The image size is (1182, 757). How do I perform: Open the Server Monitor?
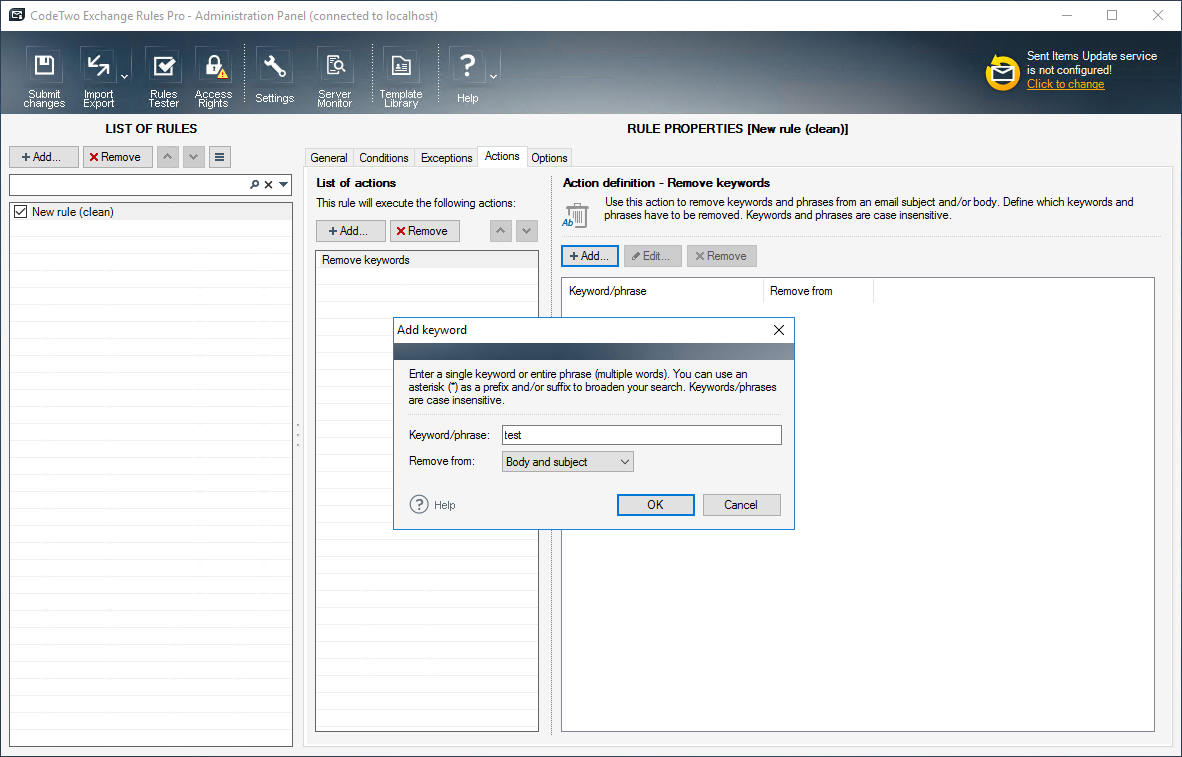(334, 77)
